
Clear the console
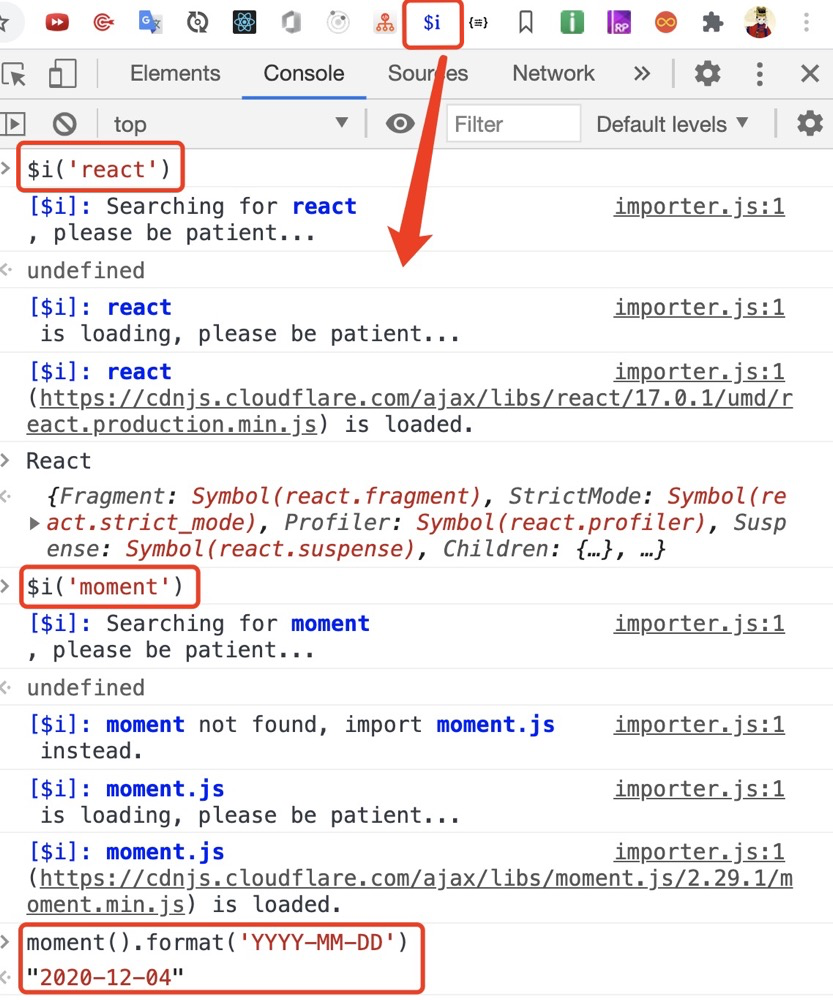pyautogui.click(x=64, y=124)
